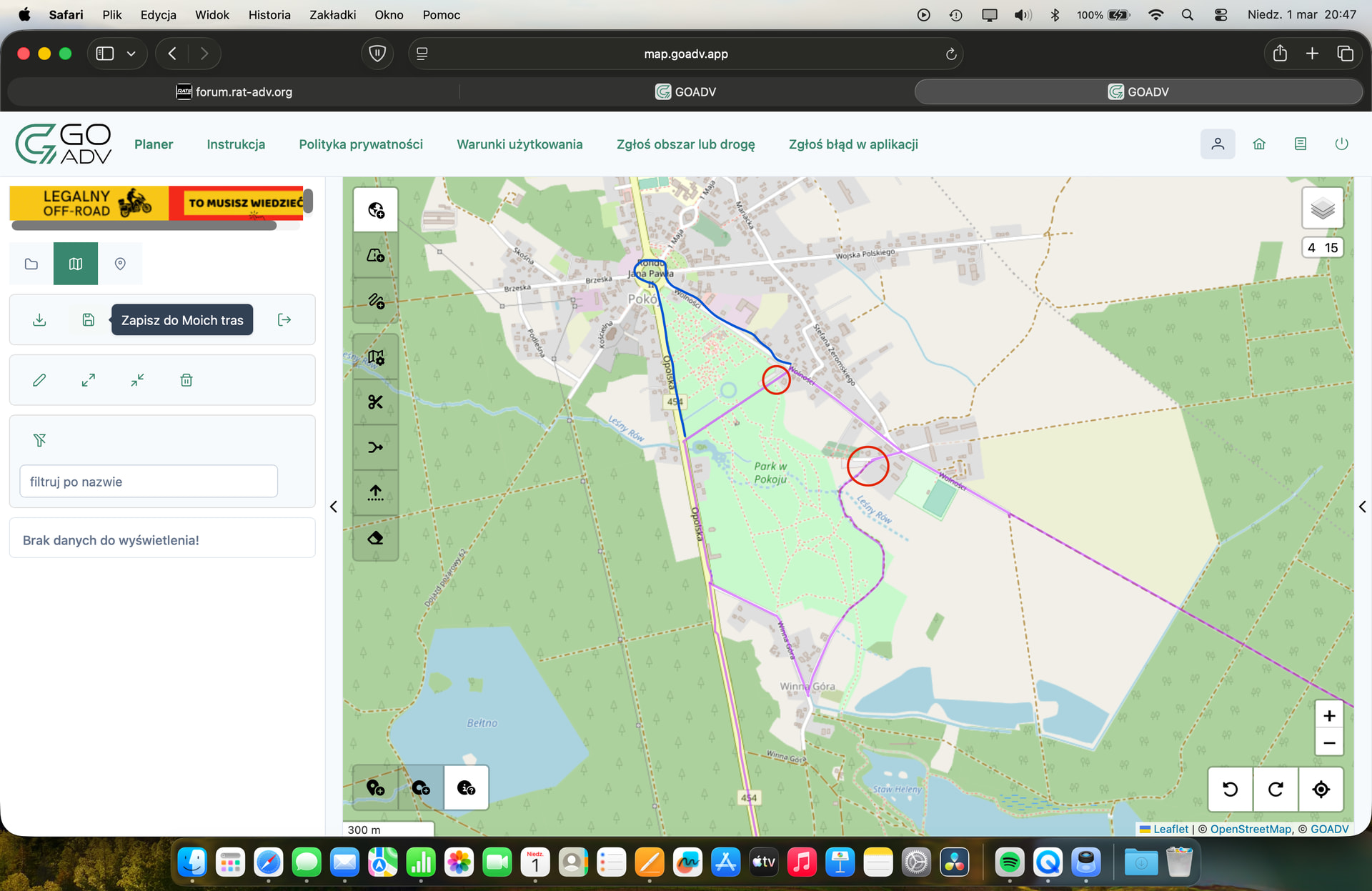This screenshot has width=1372, height=891.
Task: Click the trash delete icon
Action: click(187, 380)
